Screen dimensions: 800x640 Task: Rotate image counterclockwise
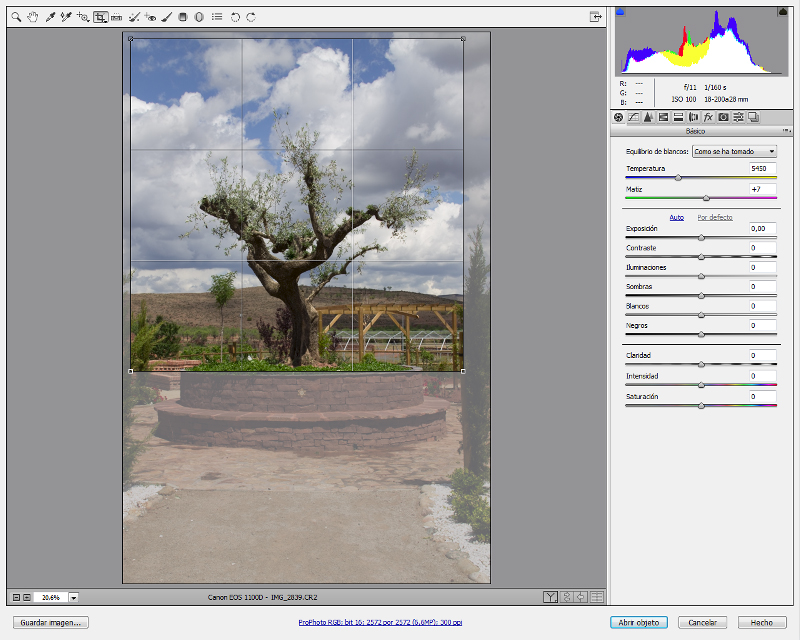235,17
